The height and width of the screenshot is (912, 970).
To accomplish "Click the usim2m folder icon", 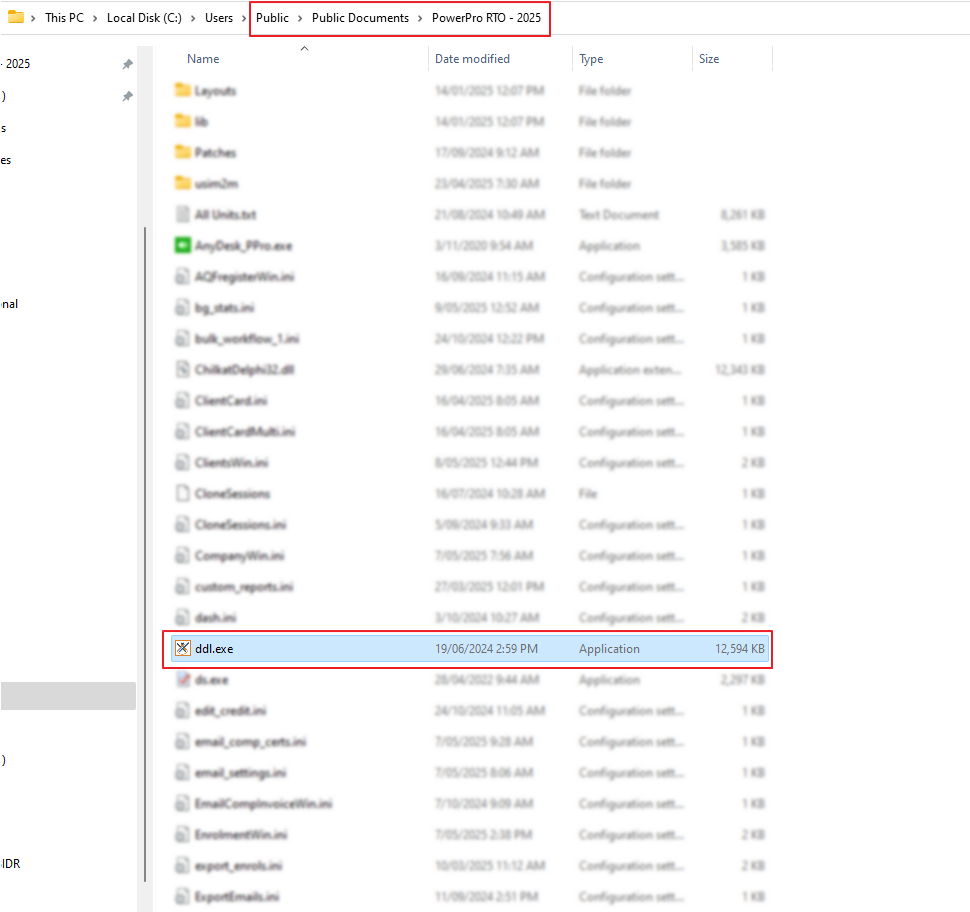I will tap(182, 183).
